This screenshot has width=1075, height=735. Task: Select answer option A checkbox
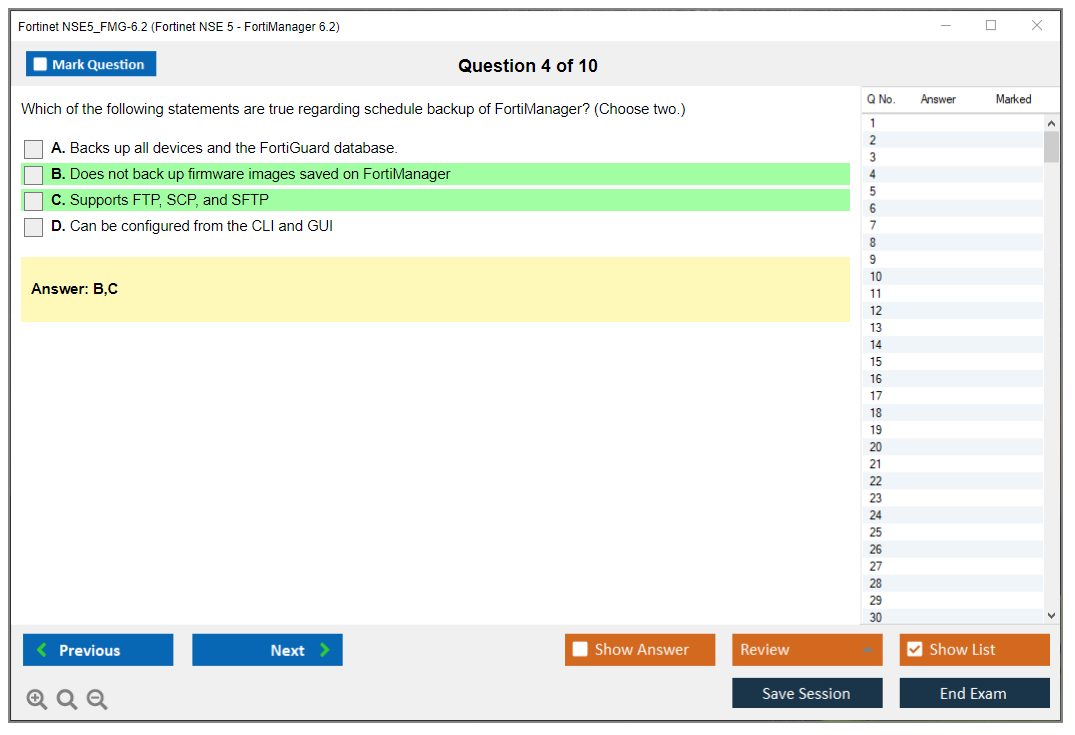click(34, 149)
